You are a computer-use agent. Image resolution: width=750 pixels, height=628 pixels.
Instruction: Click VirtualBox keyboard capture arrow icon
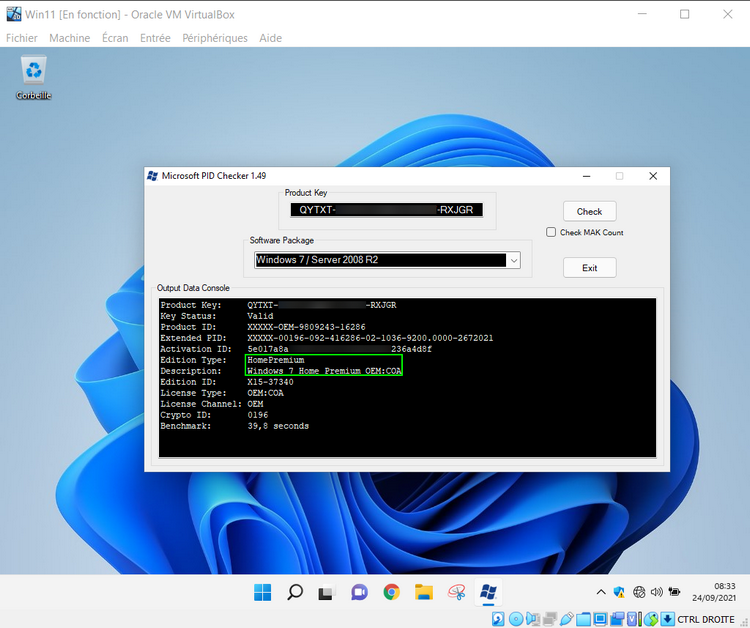[x=668, y=619]
